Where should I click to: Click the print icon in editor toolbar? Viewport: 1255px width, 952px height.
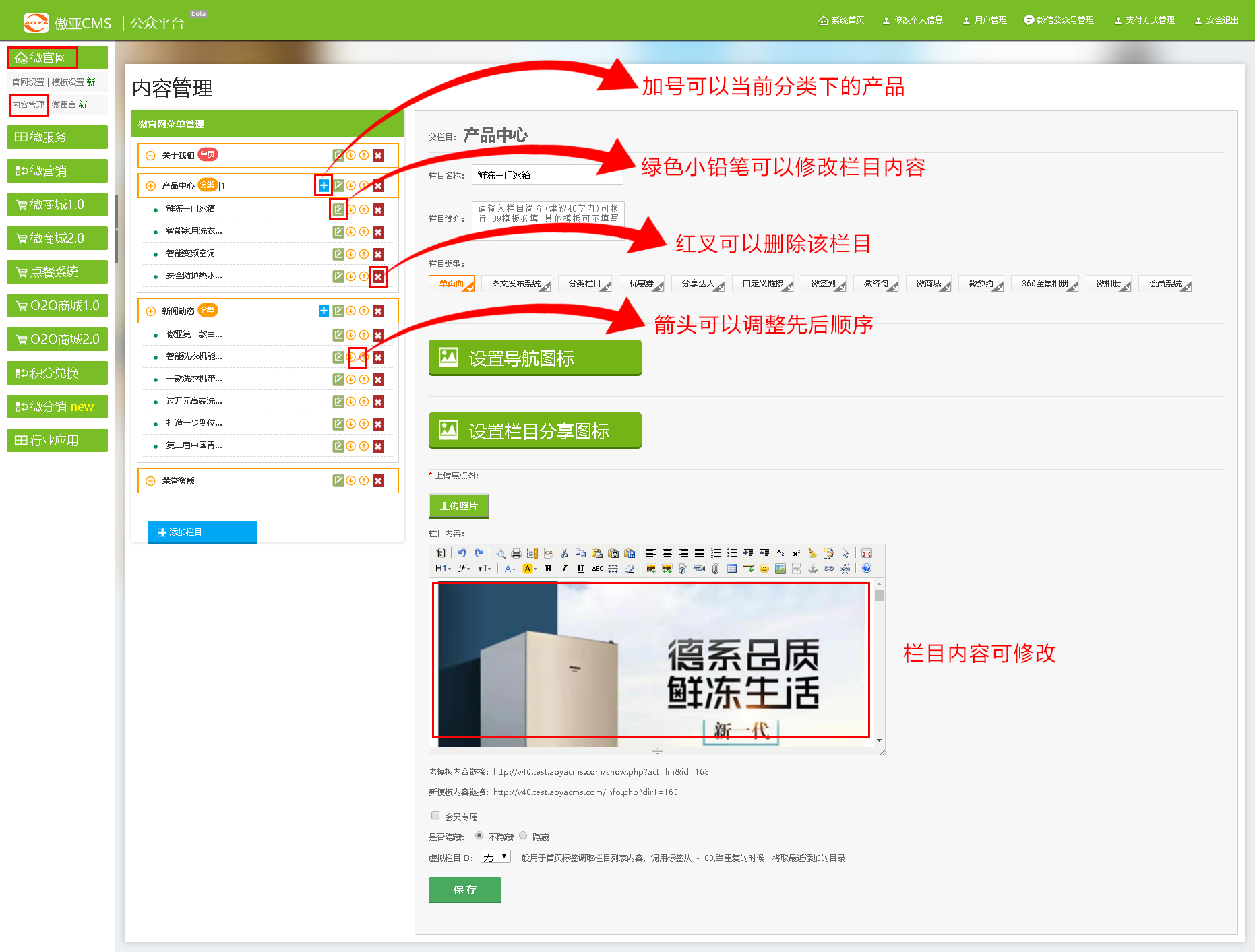pyautogui.click(x=516, y=553)
